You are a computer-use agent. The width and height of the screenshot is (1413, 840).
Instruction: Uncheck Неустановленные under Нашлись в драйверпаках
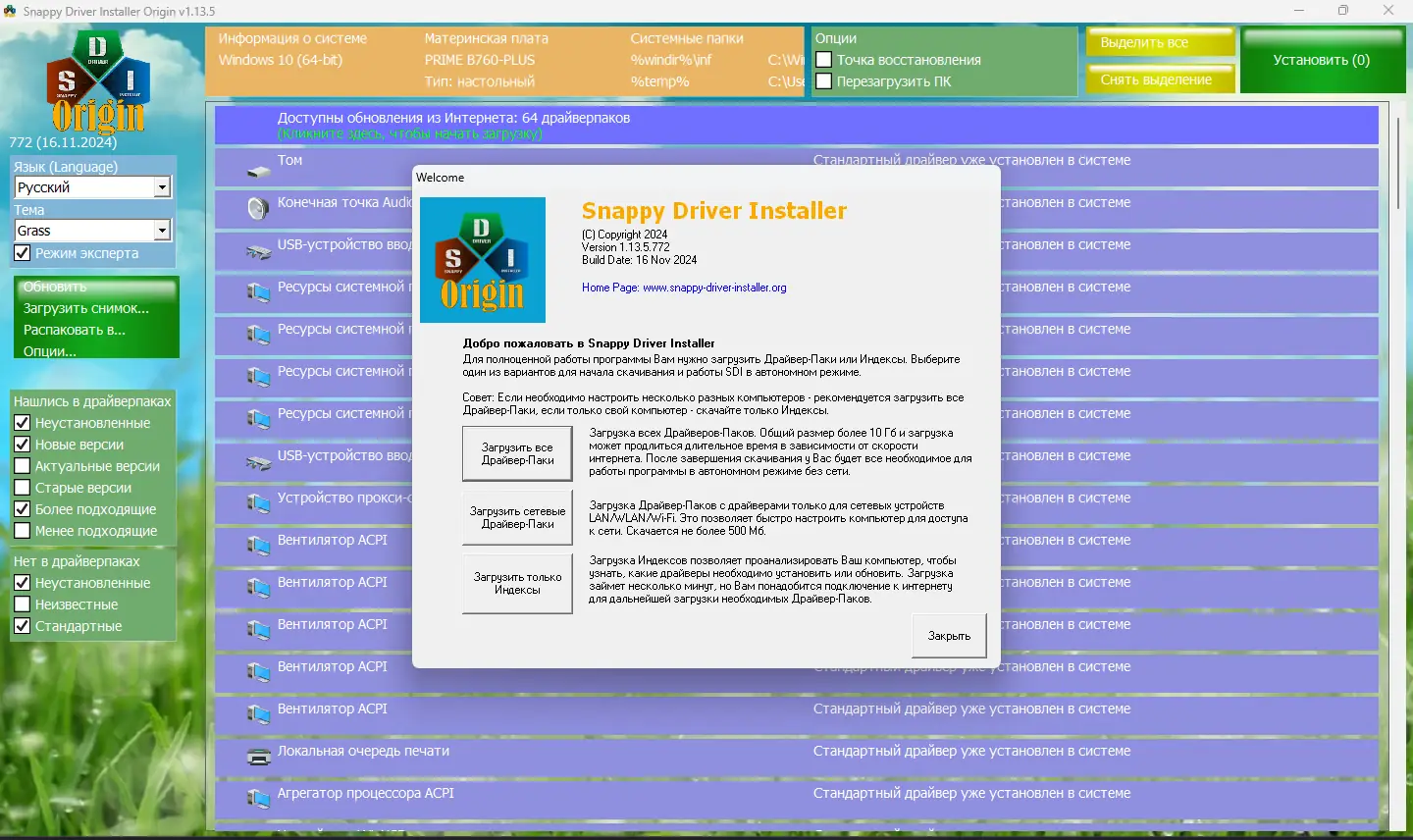tap(23, 423)
